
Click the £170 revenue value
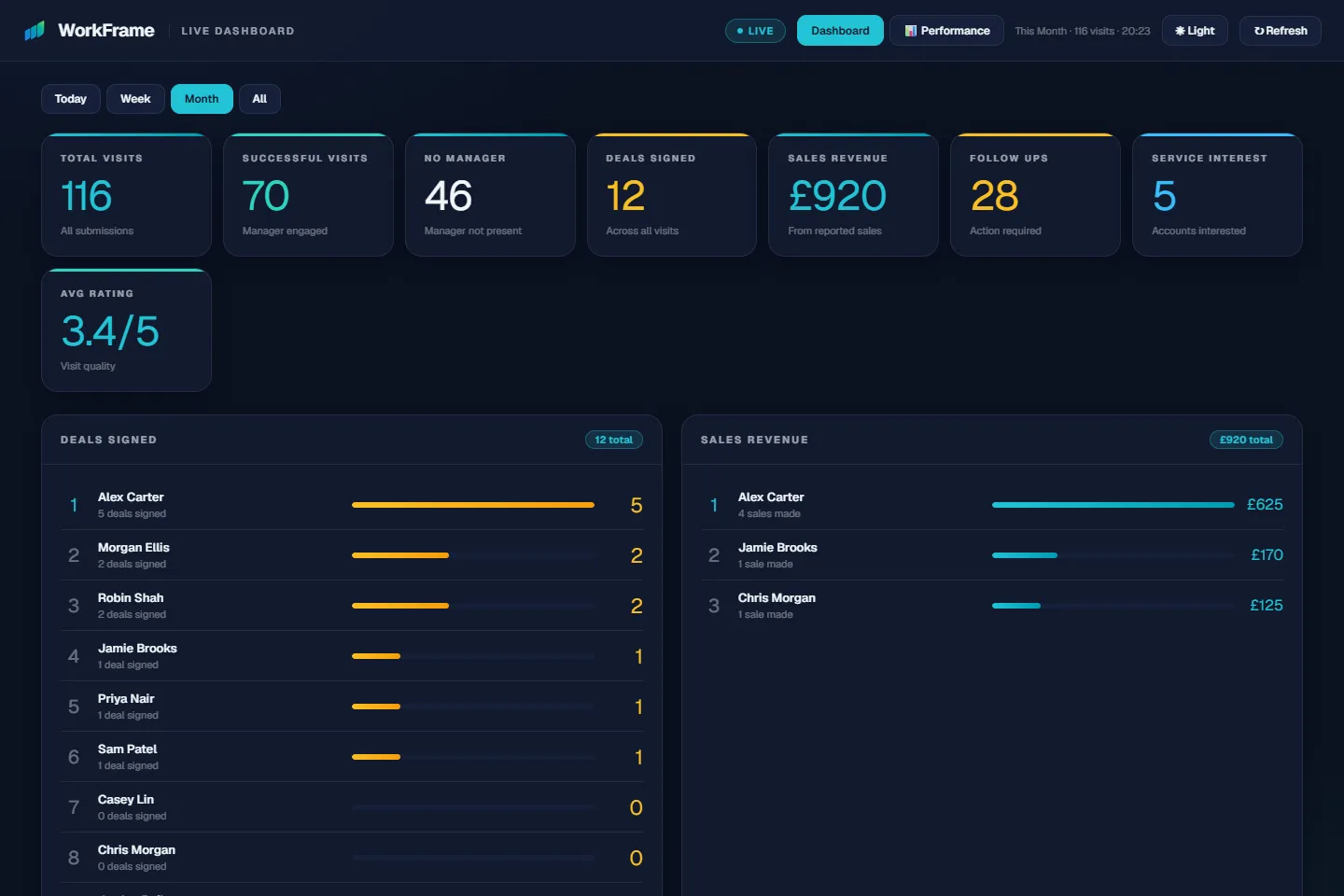click(x=1267, y=555)
